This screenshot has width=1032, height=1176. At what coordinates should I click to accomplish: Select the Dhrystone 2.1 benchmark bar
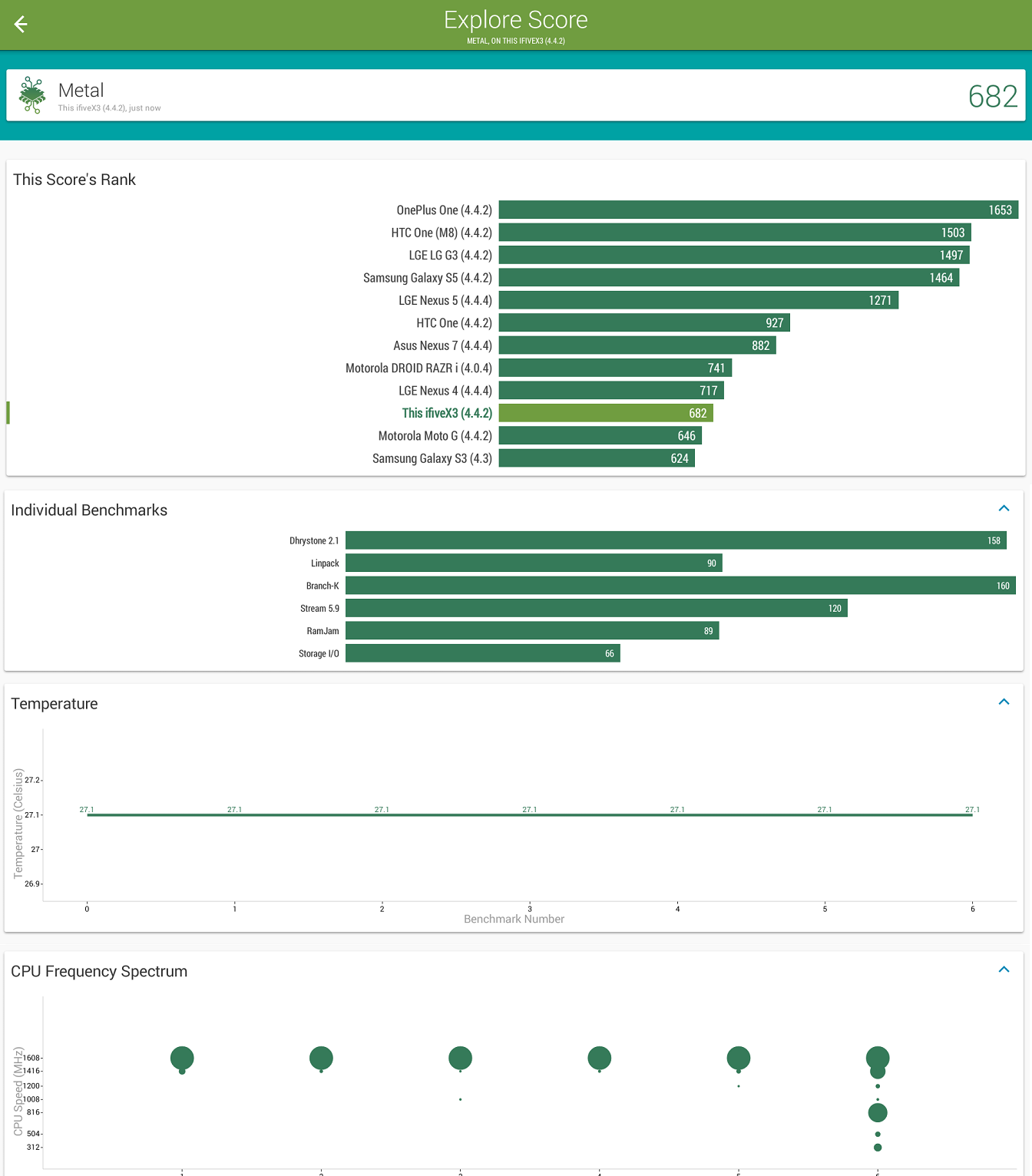coord(676,540)
